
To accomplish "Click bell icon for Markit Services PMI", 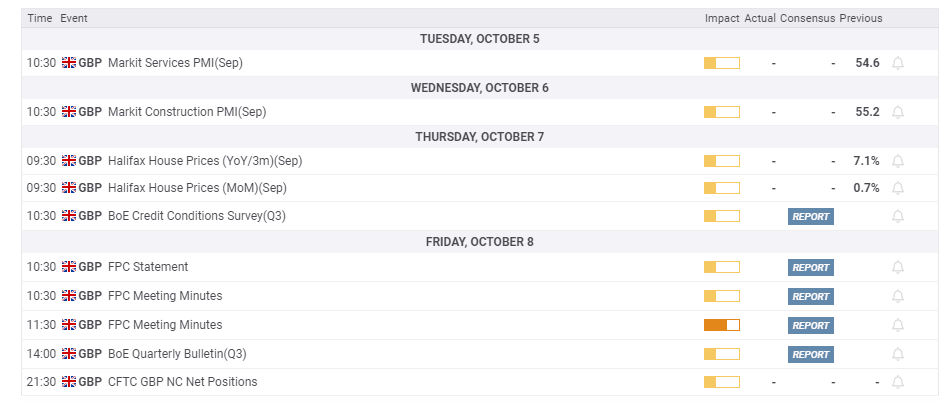I will (897, 63).
